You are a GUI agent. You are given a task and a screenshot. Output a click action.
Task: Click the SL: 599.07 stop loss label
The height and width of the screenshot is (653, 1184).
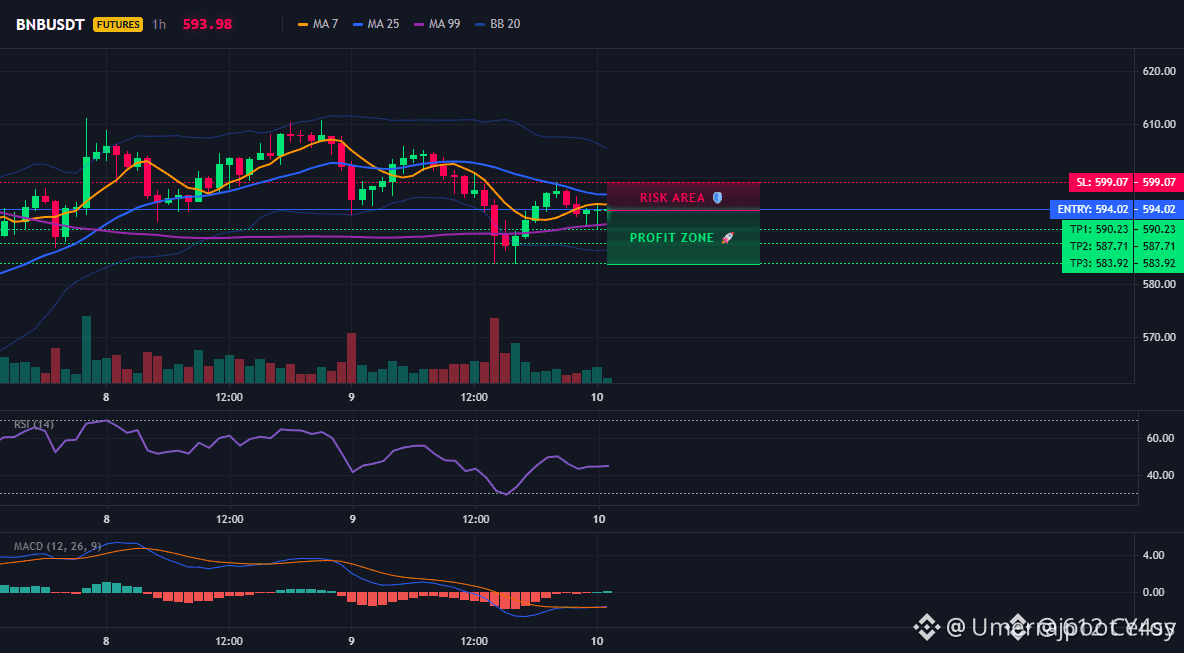point(1102,182)
